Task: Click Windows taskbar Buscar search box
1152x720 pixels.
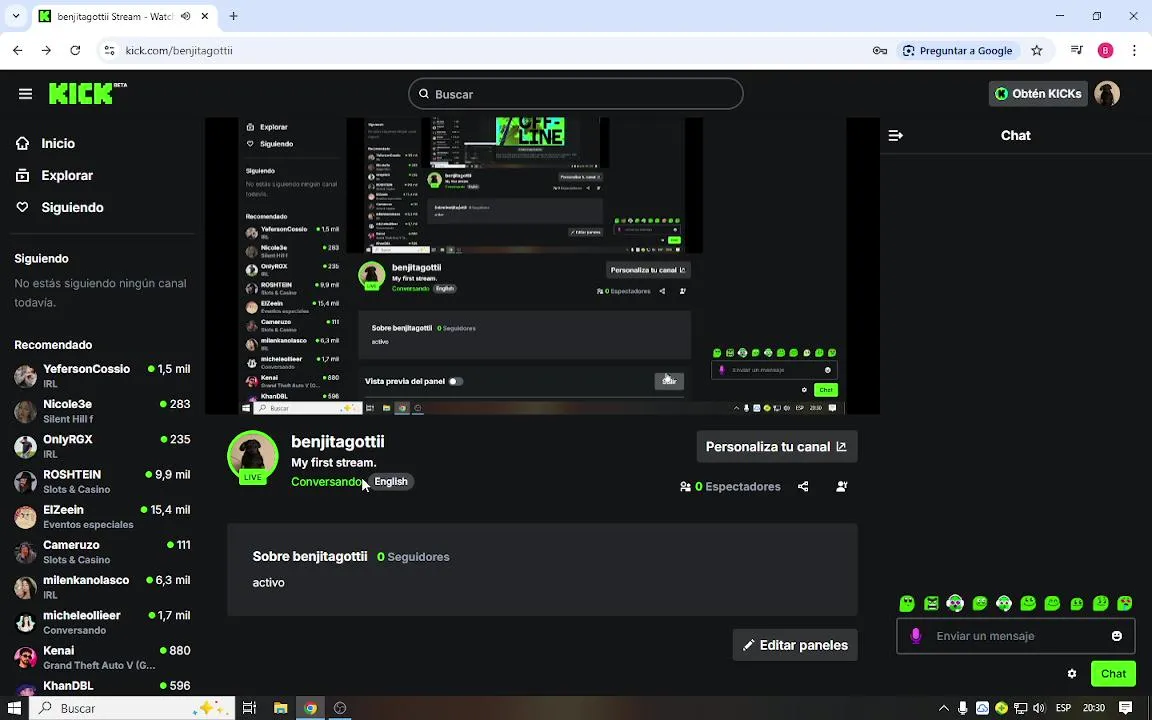Action: 132,708
